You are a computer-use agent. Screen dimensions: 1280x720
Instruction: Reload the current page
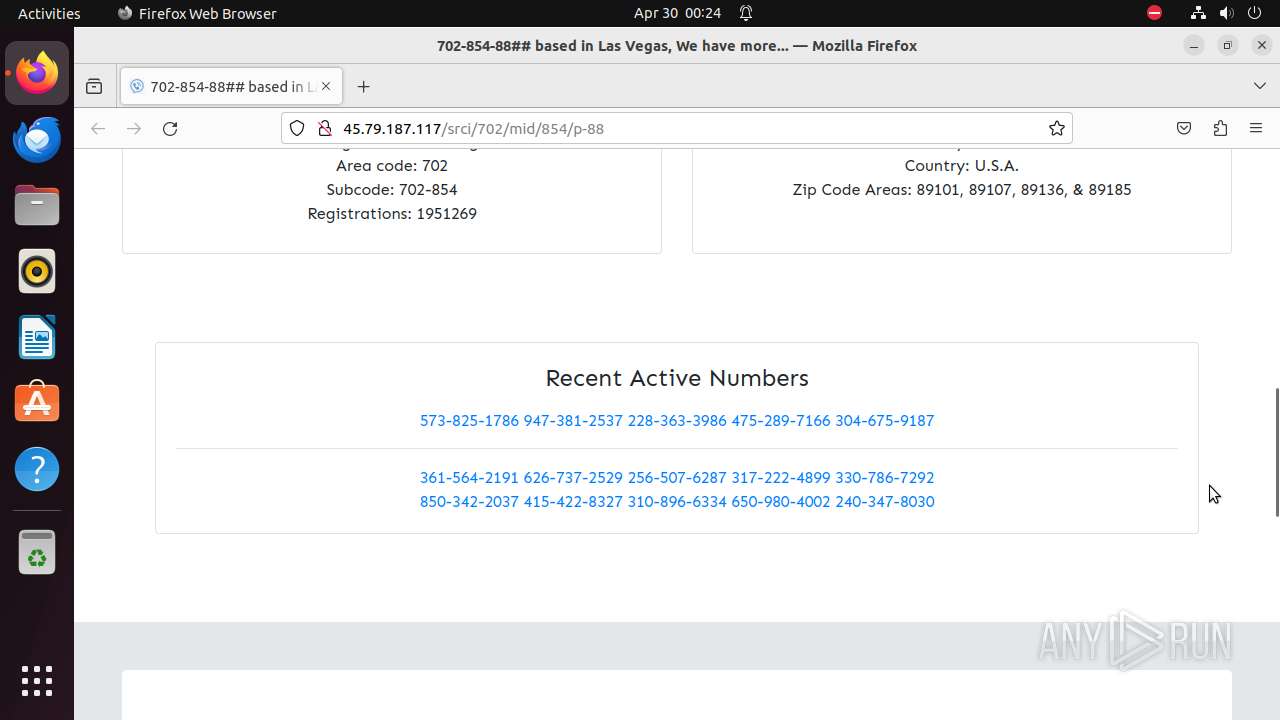point(170,128)
